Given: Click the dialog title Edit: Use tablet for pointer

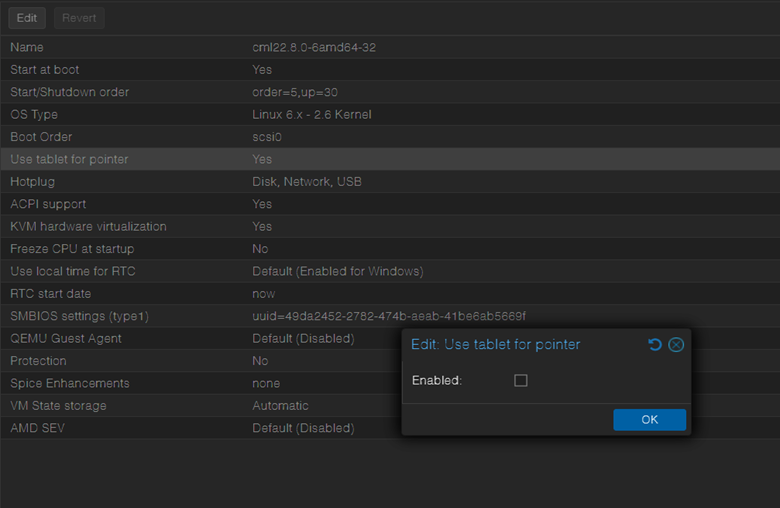Looking at the screenshot, I should 495,344.
